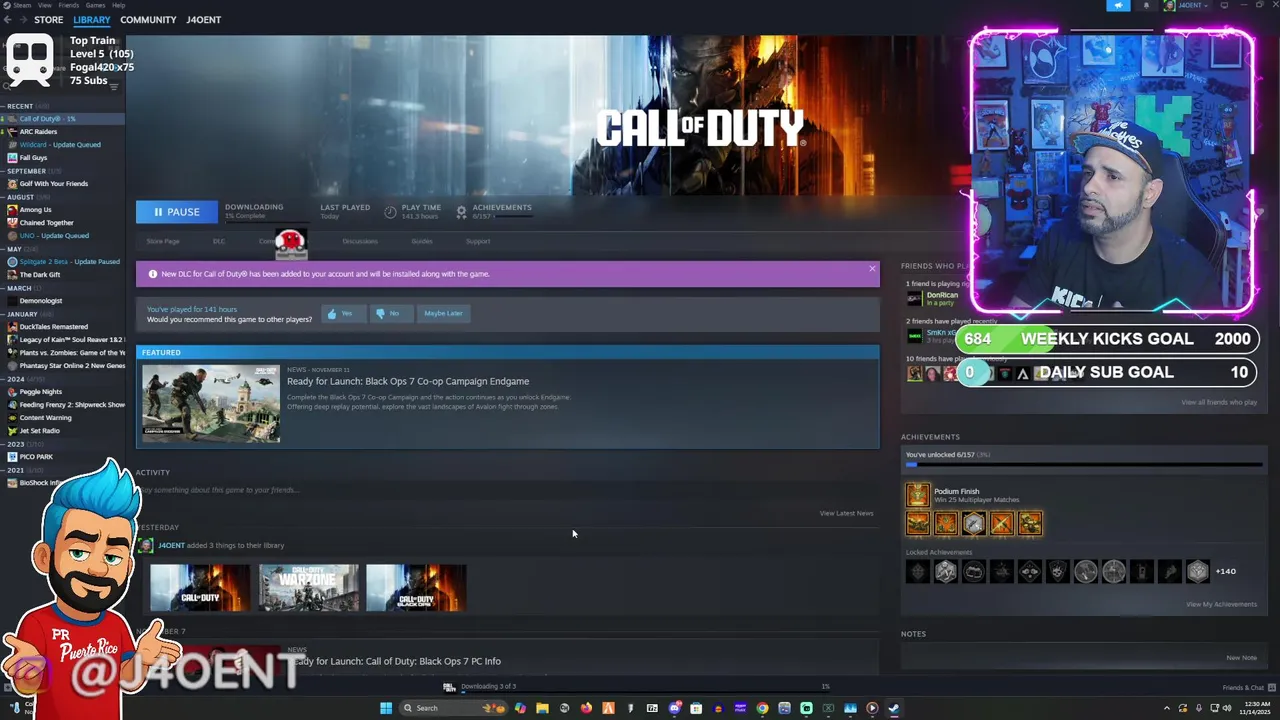Open the Discussions tab
The width and height of the screenshot is (1280, 720).
pyautogui.click(x=360, y=241)
